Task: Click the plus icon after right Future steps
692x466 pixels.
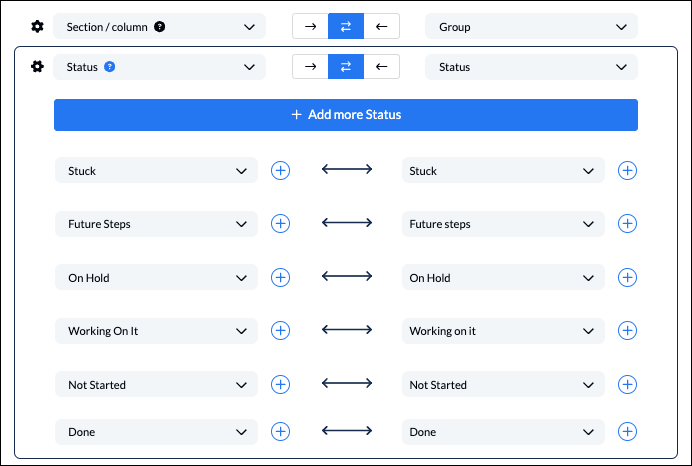Action: click(627, 224)
